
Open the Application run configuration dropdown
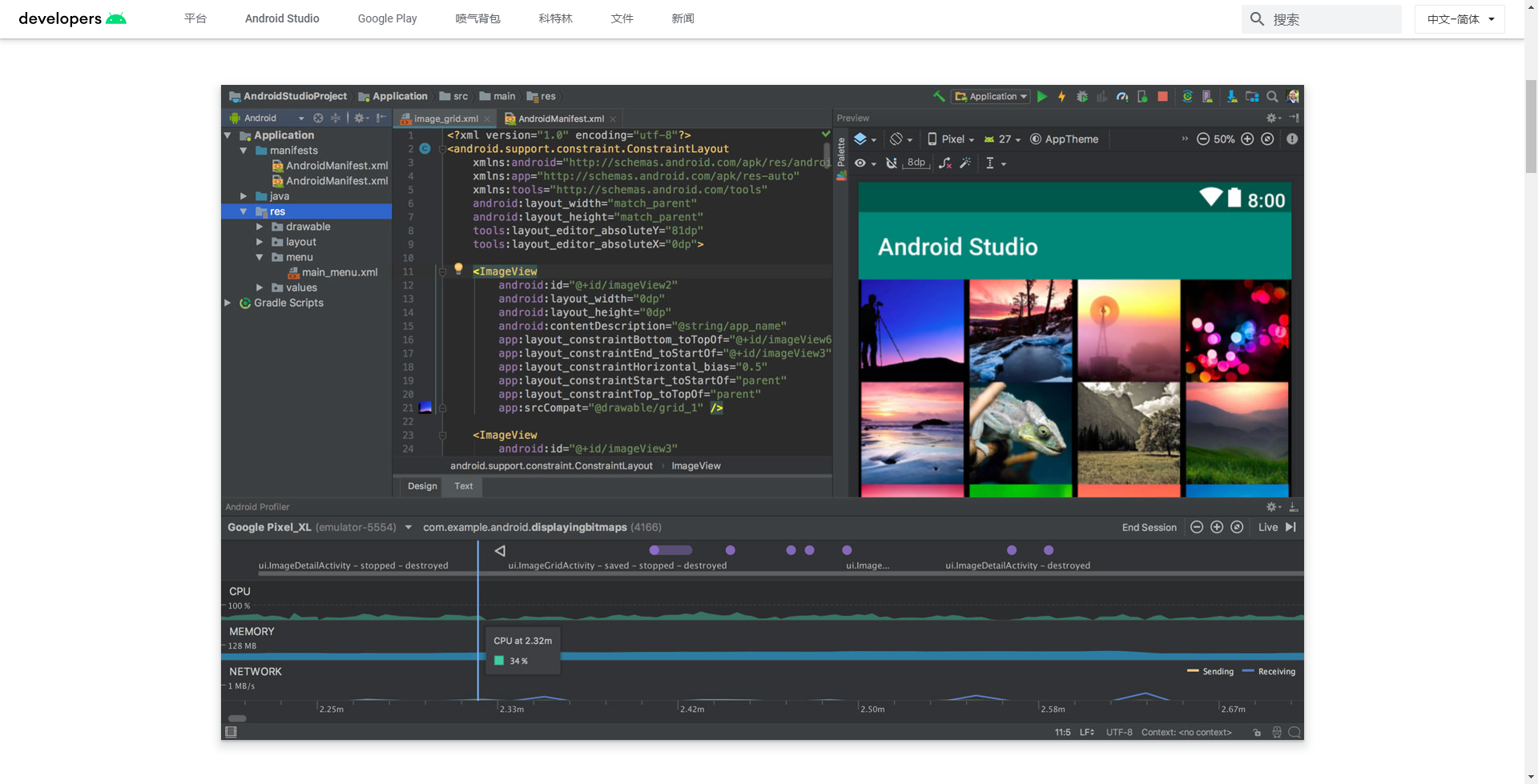(x=990, y=96)
